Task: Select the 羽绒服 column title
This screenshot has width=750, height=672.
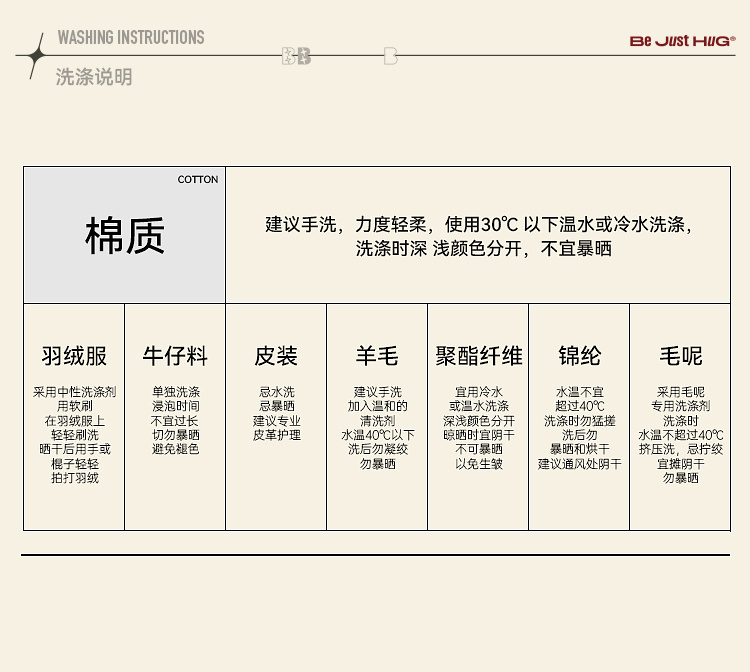Action: (74, 356)
